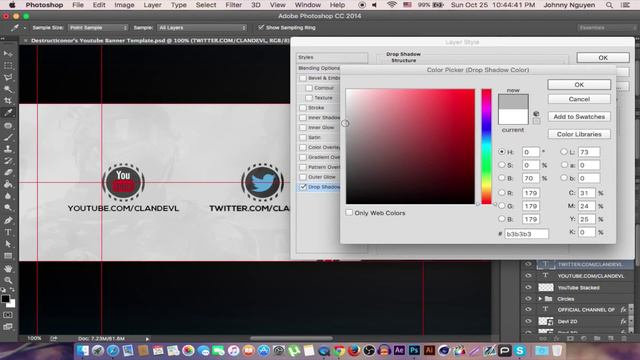This screenshot has height=360, width=640.
Task: Click OK in the Color Picker
Action: point(579,84)
